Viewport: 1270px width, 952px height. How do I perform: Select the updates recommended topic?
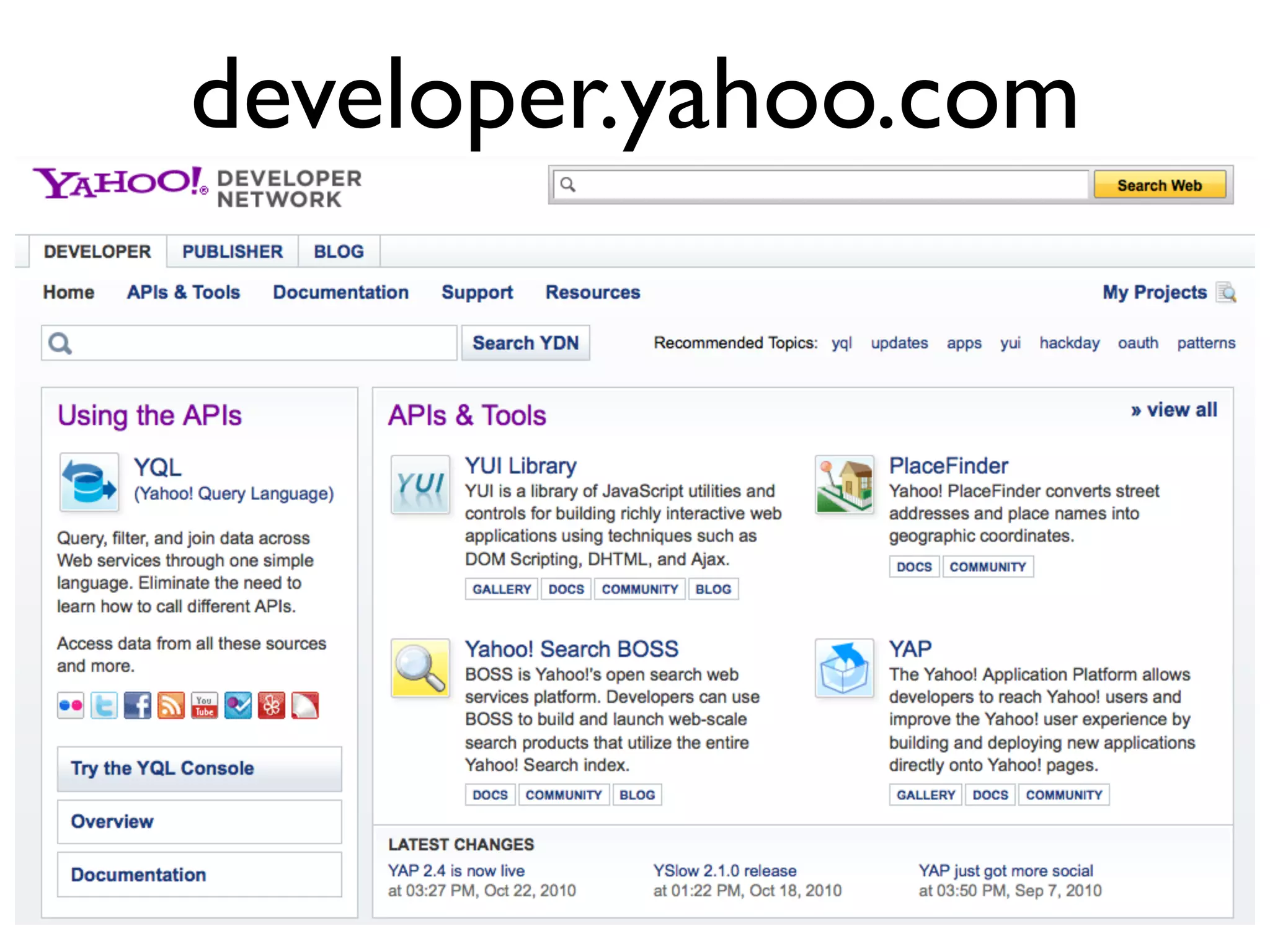click(899, 343)
